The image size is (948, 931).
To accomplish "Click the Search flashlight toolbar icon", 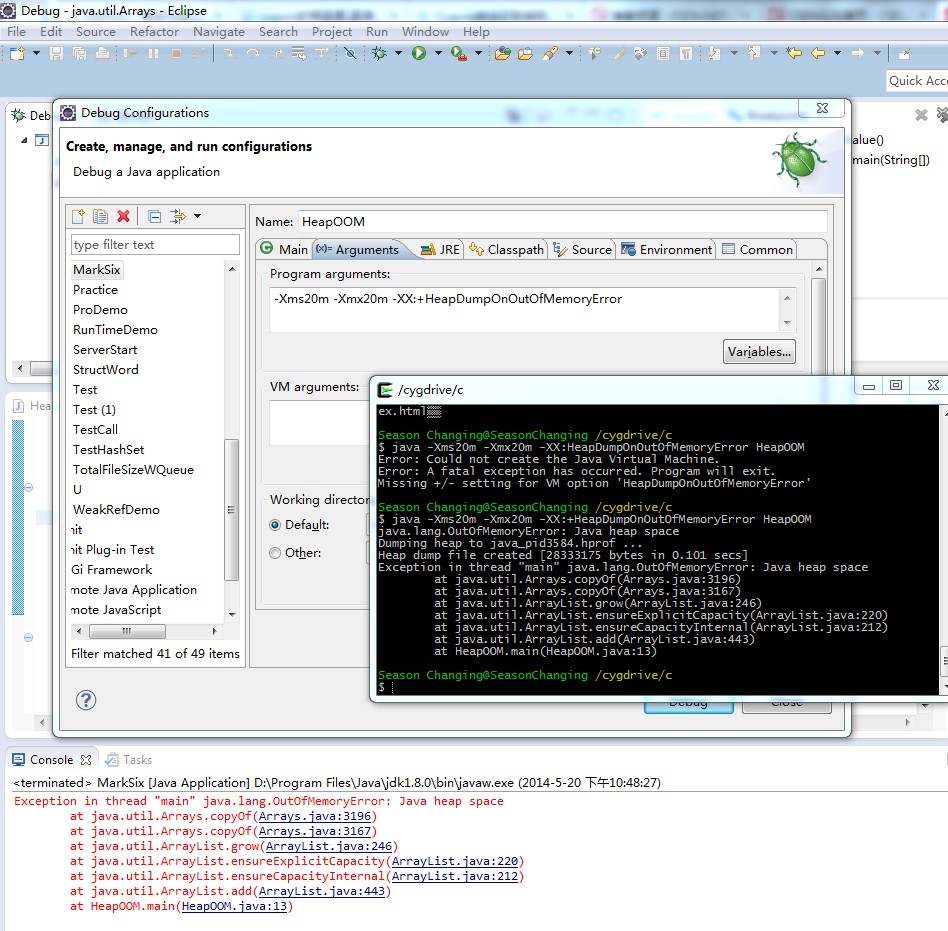I will (550, 54).
